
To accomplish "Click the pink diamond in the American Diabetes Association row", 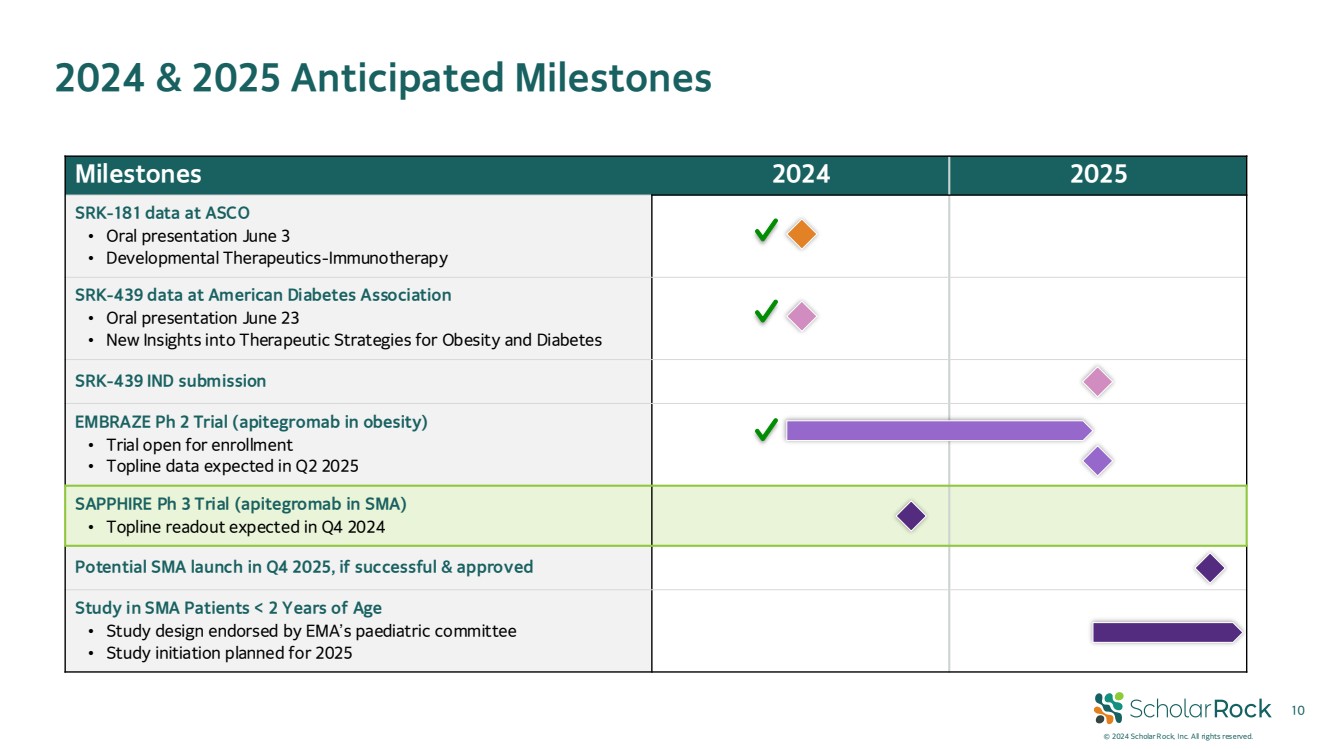I will pyautogui.click(x=801, y=316).
